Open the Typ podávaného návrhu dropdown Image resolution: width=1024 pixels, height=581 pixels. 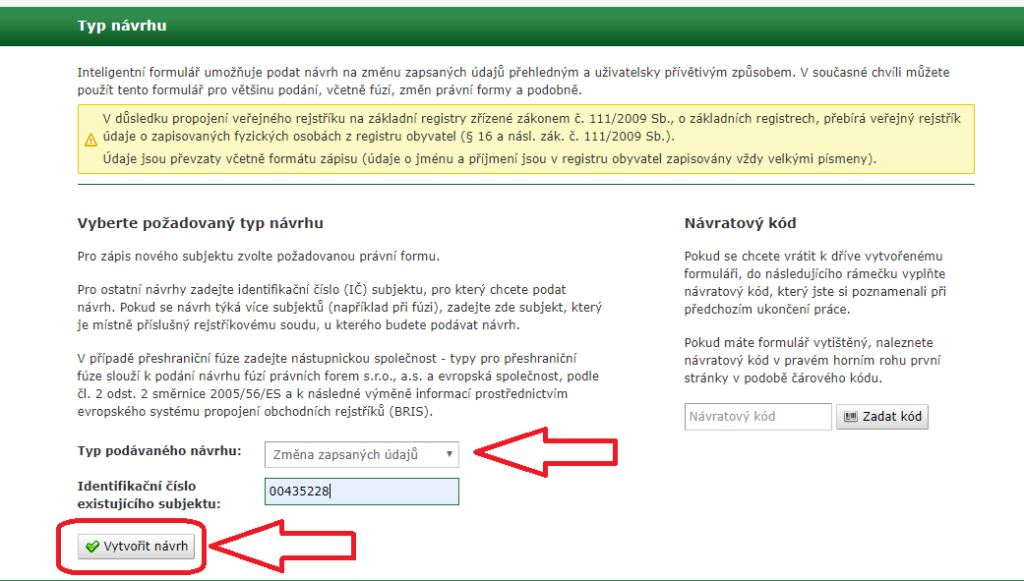point(361,454)
